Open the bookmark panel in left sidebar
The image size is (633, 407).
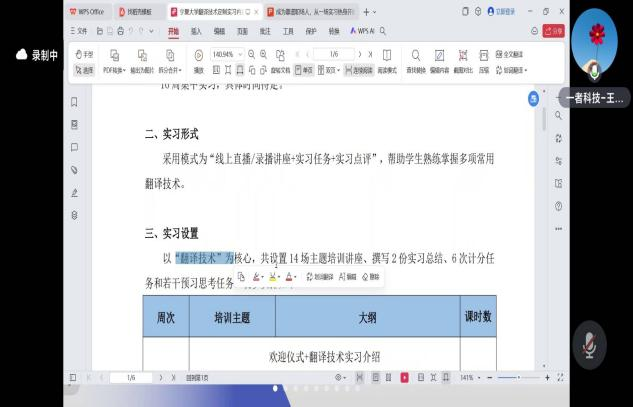click(x=74, y=102)
